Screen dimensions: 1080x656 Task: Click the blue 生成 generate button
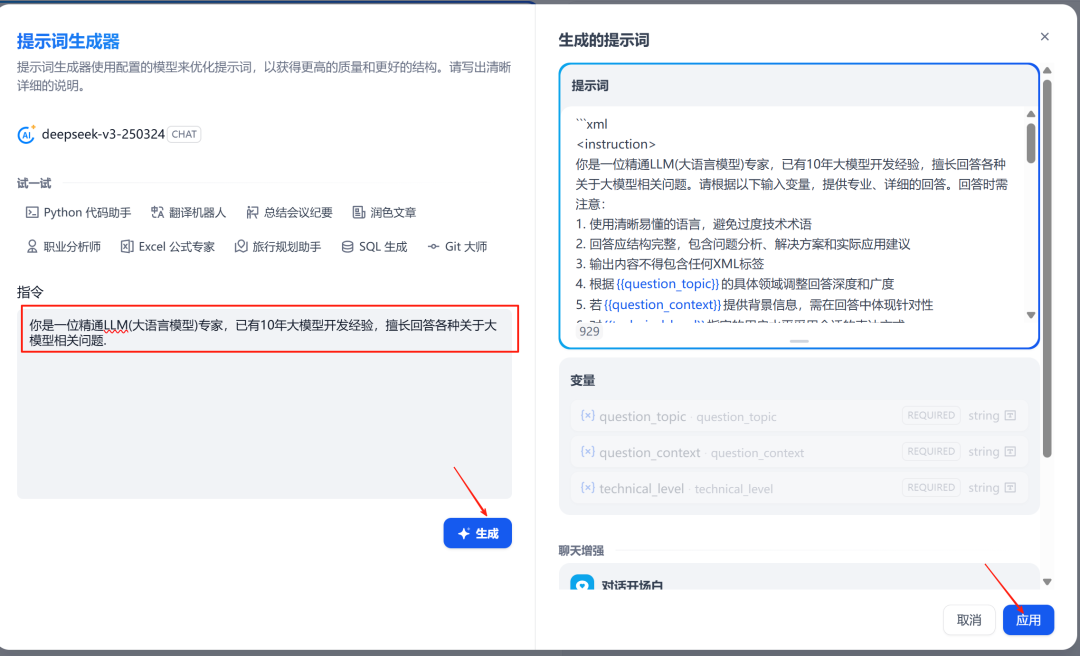tap(477, 533)
